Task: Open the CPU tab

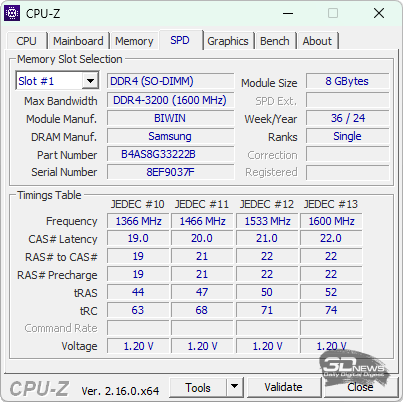Action: tap(26, 41)
